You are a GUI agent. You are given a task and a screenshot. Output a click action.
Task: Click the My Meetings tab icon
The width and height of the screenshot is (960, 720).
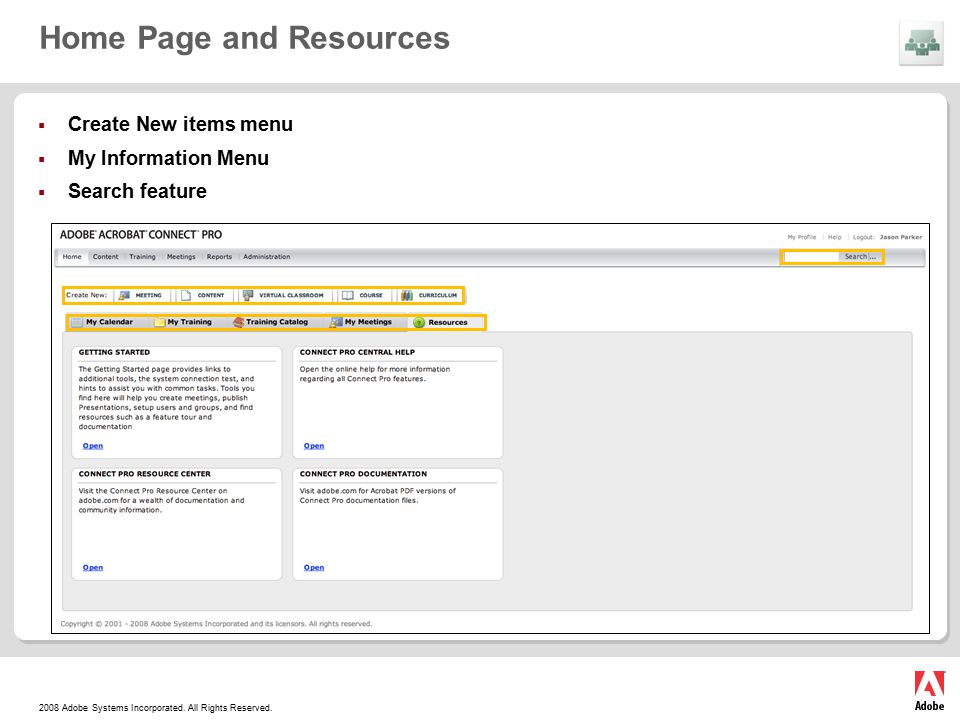tap(336, 322)
